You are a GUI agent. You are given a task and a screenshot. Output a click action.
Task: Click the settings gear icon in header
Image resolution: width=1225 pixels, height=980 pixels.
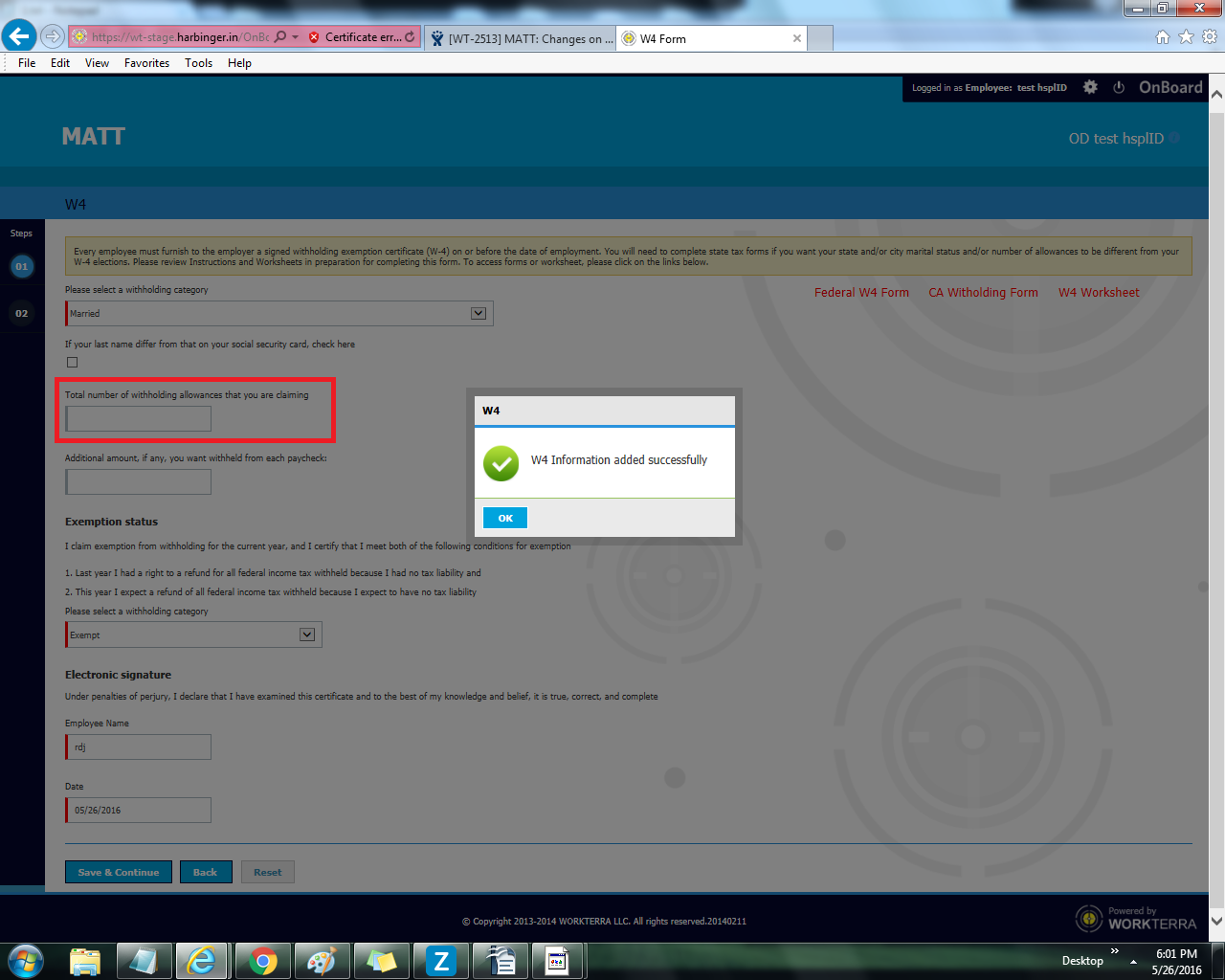coord(1090,87)
